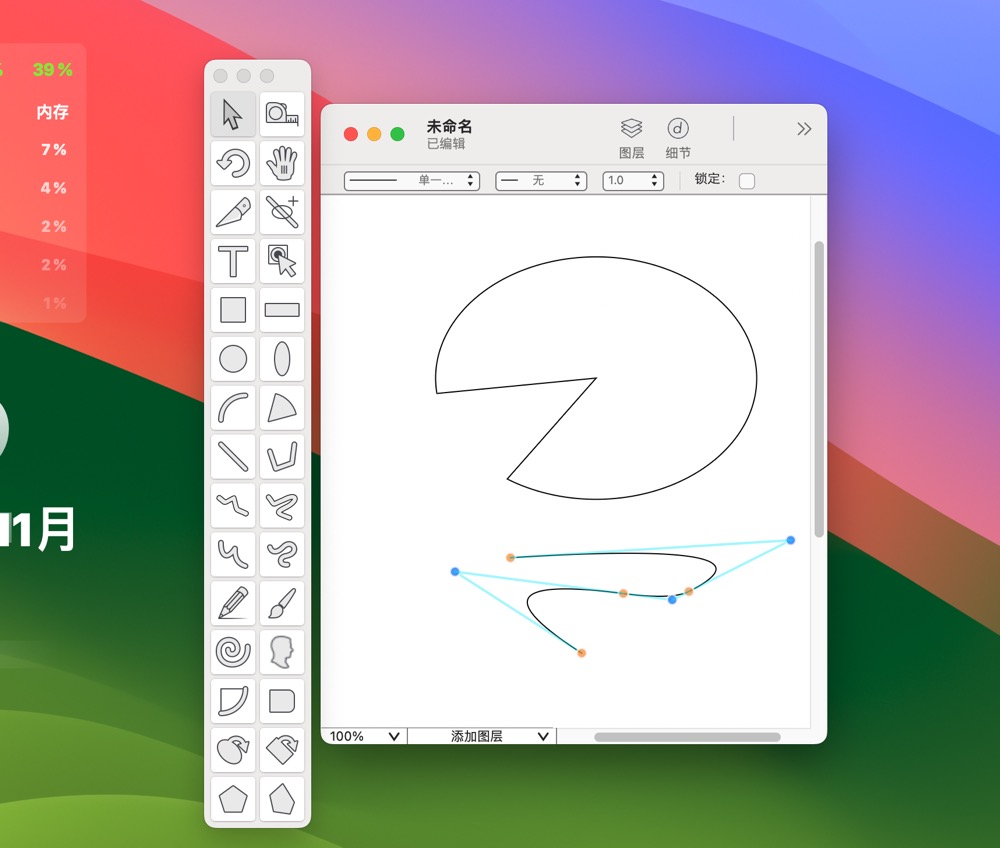Open the 单一 line style dropdown

point(410,181)
